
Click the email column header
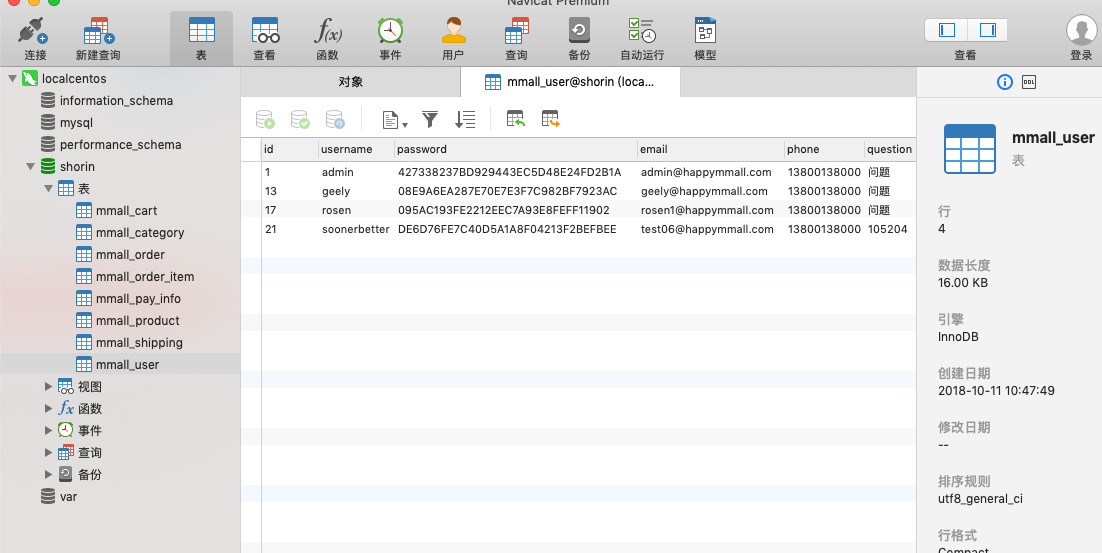(x=711, y=149)
